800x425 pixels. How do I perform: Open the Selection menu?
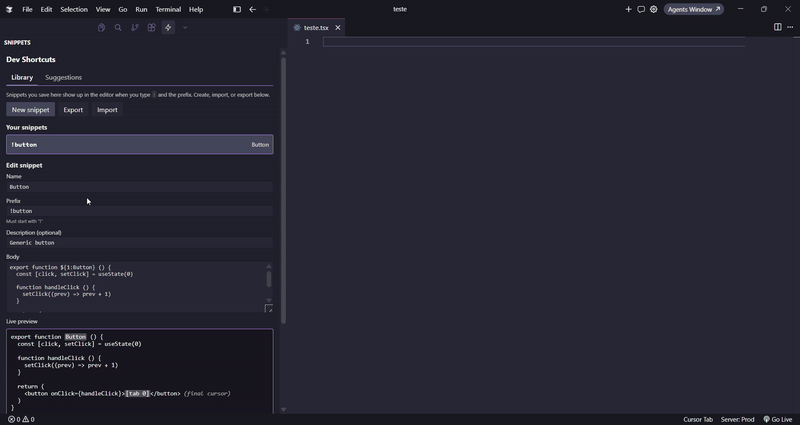74,9
